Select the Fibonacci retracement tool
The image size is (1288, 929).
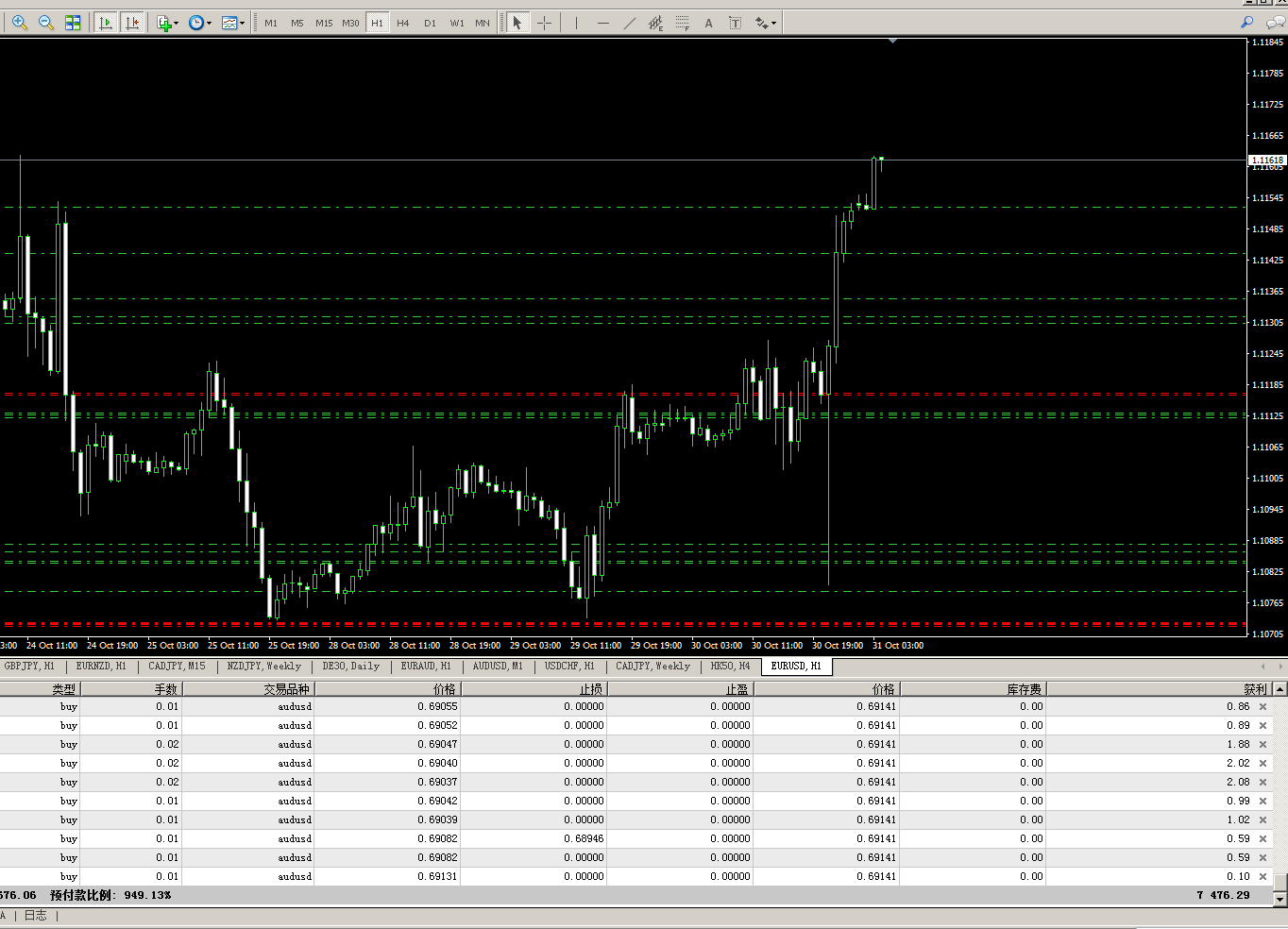pyautogui.click(x=682, y=23)
